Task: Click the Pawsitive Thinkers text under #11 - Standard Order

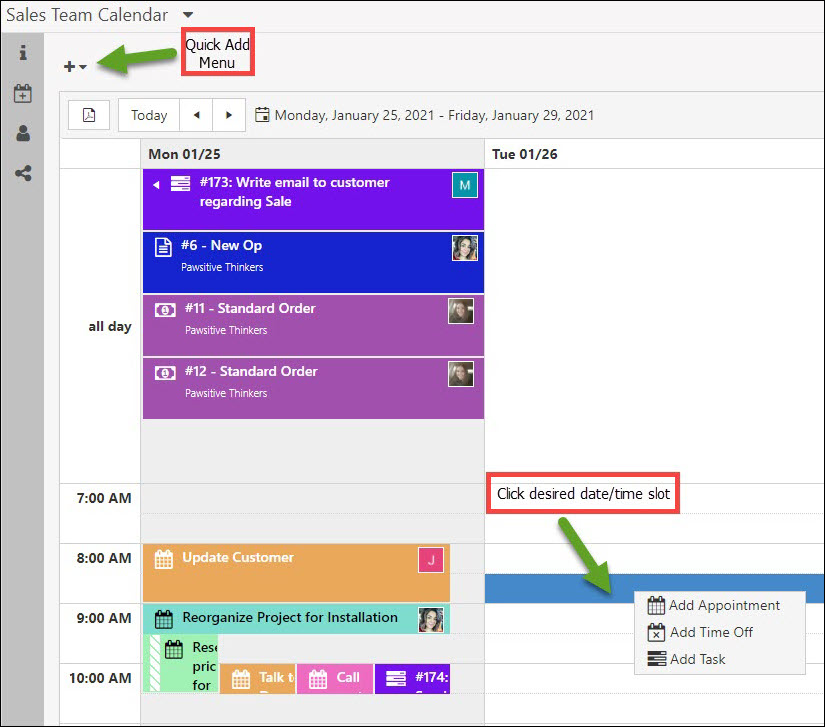Action: coord(226,330)
